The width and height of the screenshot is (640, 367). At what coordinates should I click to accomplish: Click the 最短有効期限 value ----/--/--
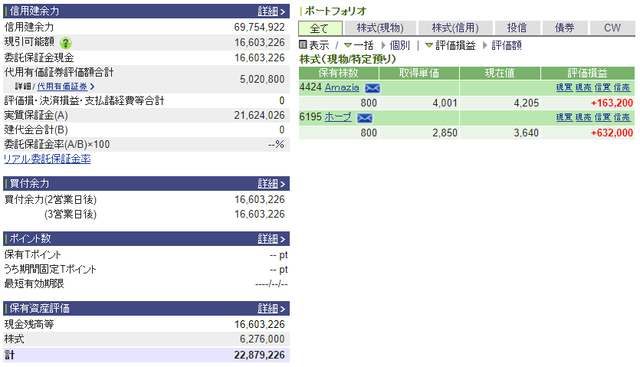pos(271,284)
